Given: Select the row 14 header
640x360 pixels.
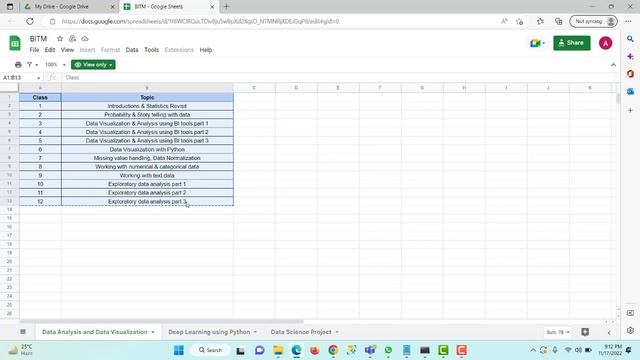Looking at the screenshot, I should coord(9,209).
